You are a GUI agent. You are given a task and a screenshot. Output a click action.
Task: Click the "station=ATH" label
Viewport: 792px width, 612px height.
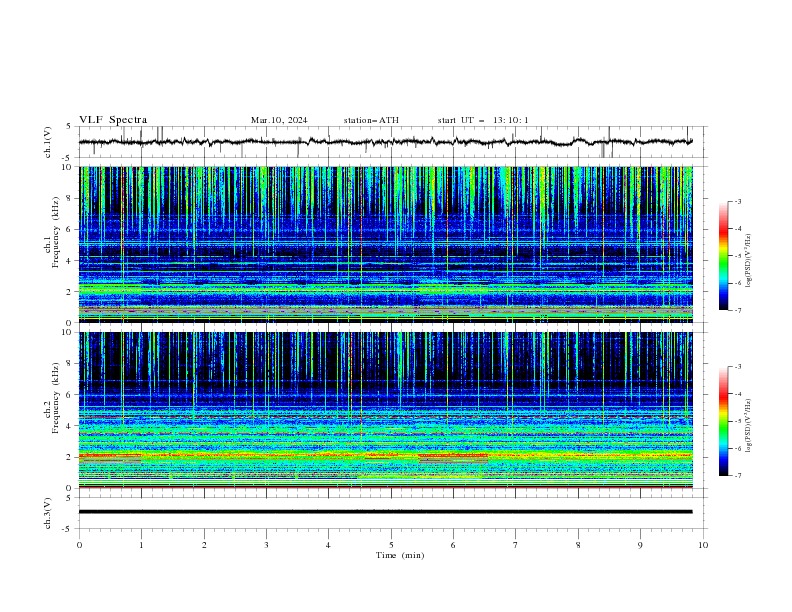pos(371,120)
